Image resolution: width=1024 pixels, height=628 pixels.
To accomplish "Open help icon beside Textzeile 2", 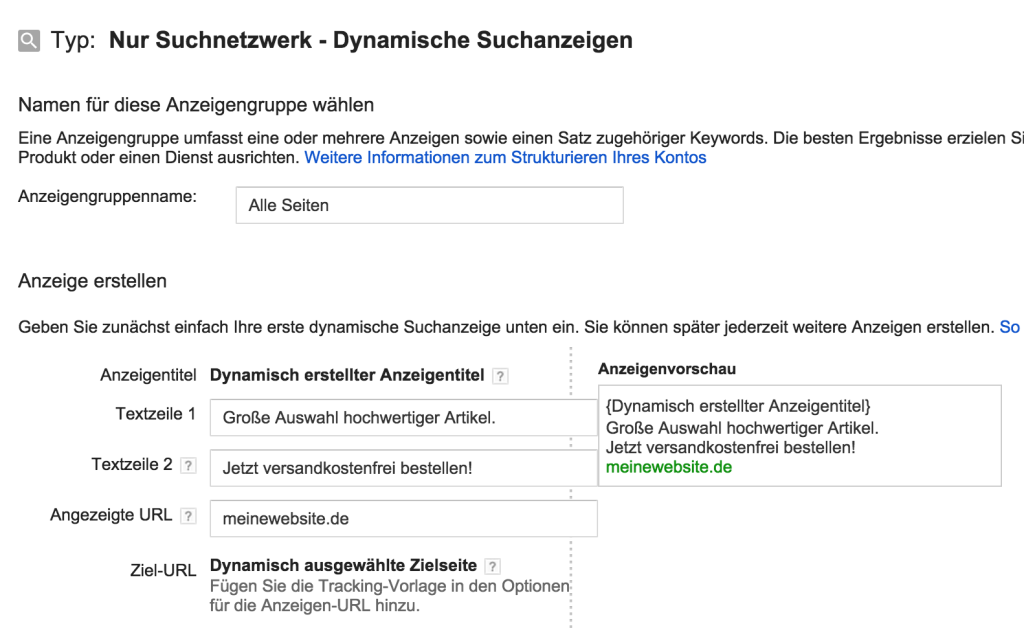I will [x=188, y=465].
